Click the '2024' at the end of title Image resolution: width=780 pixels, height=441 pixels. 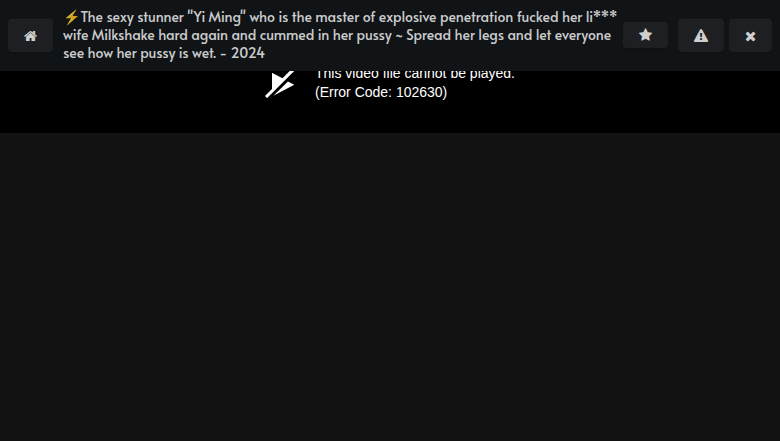(x=248, y=53)
